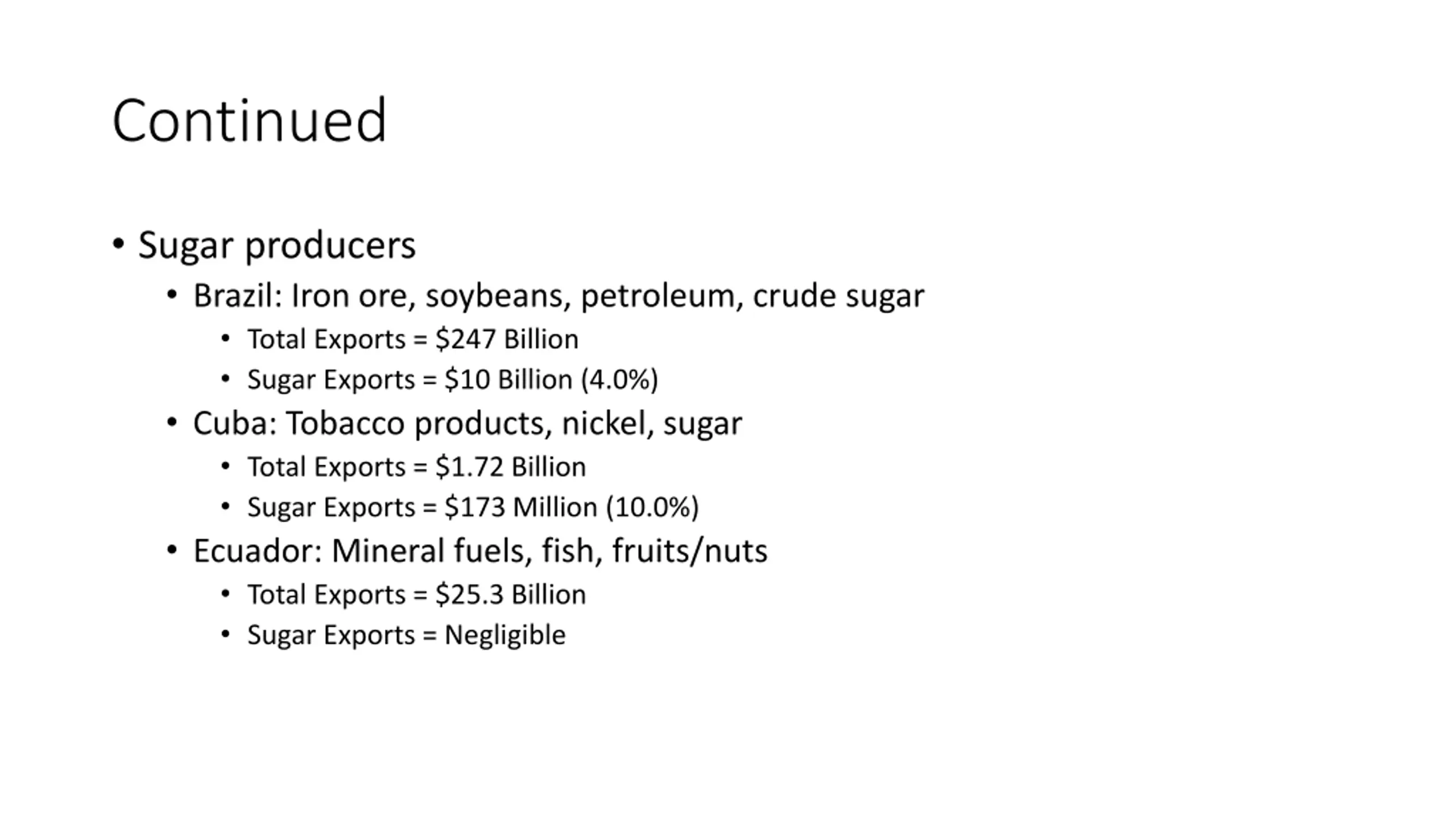Click the word 'fruits/nuts'
Viewport: 1456px width, 819px height.
coord(689,551)
